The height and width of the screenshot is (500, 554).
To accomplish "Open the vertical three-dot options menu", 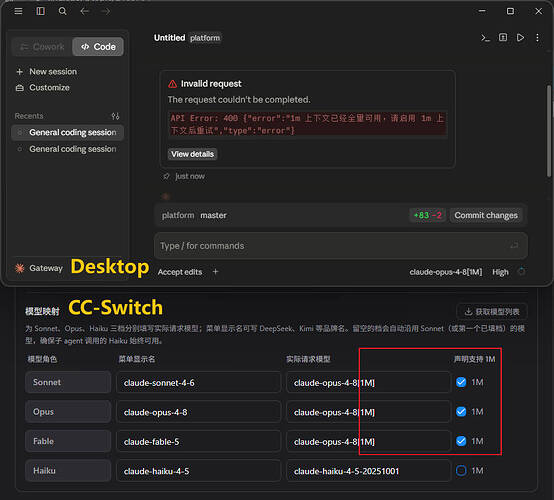I will (537, 38).
